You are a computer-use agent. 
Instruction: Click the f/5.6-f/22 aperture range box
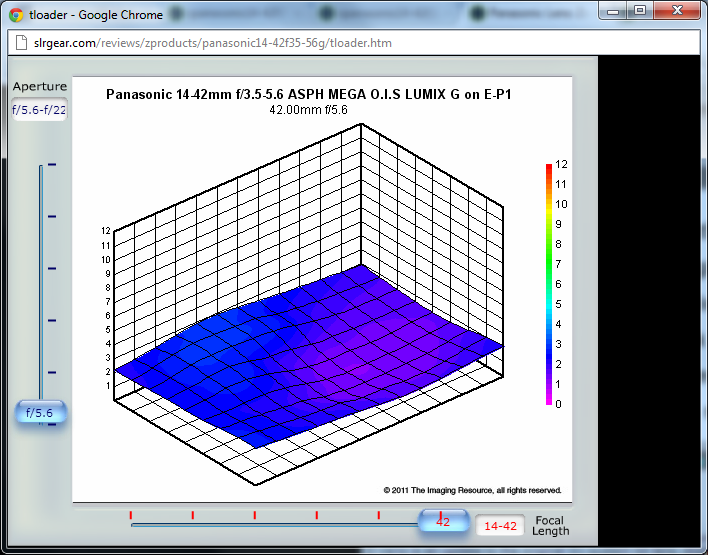[39, 110]
